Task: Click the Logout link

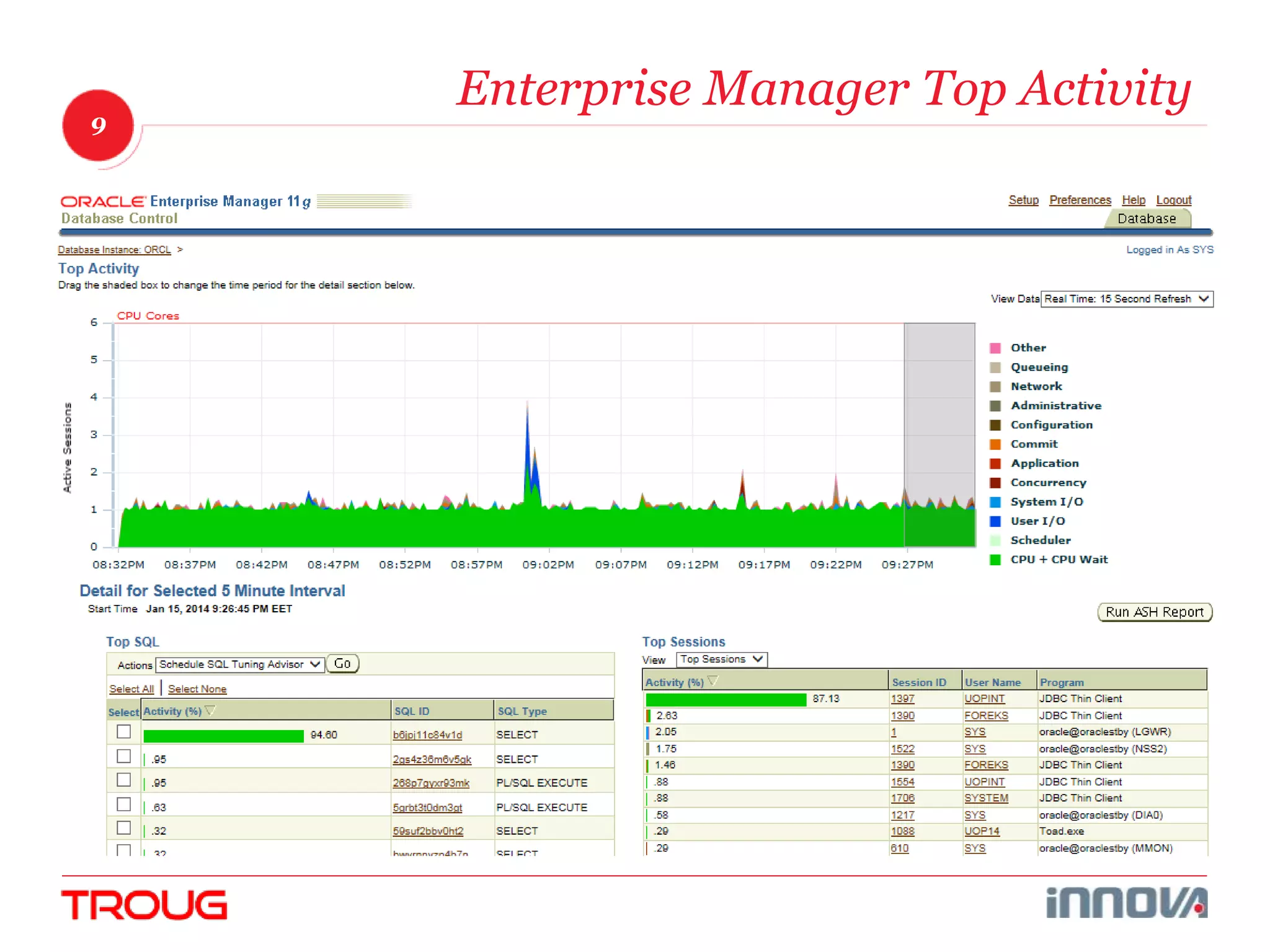Action: coord(1173,200)
